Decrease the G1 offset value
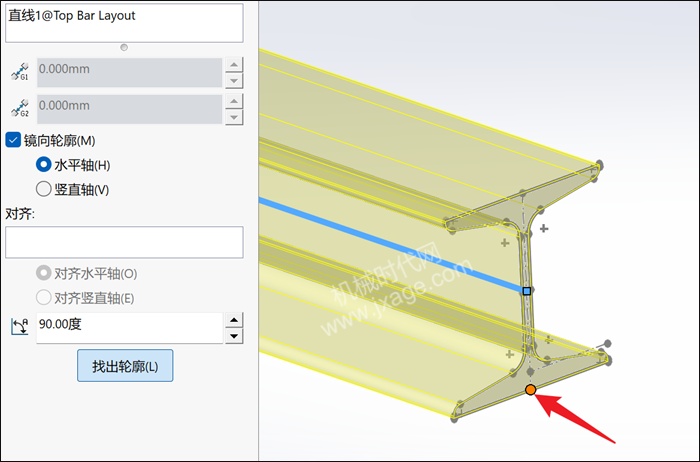 (234, 81)
